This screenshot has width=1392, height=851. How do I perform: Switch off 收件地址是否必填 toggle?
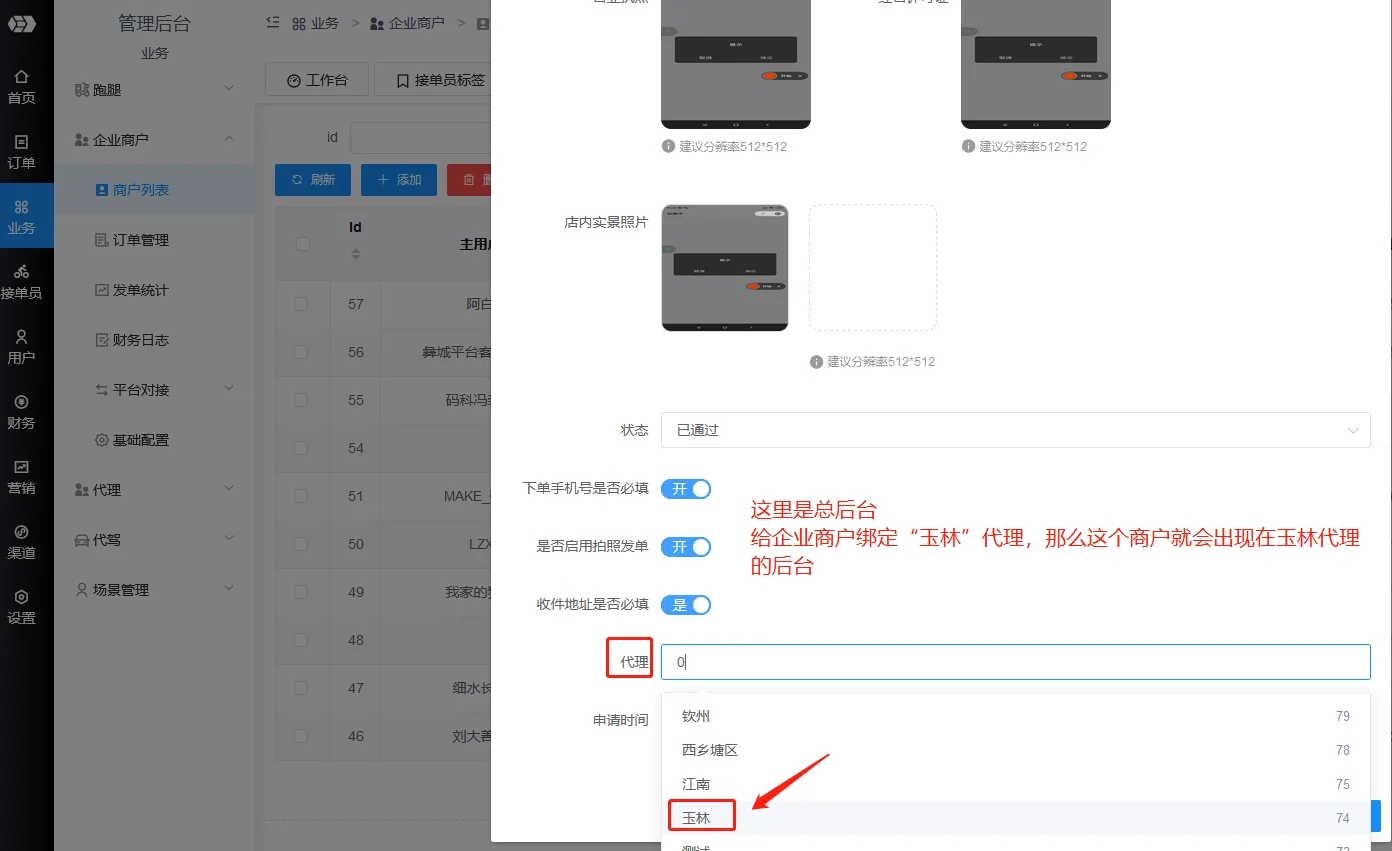[x=686, y=605]
